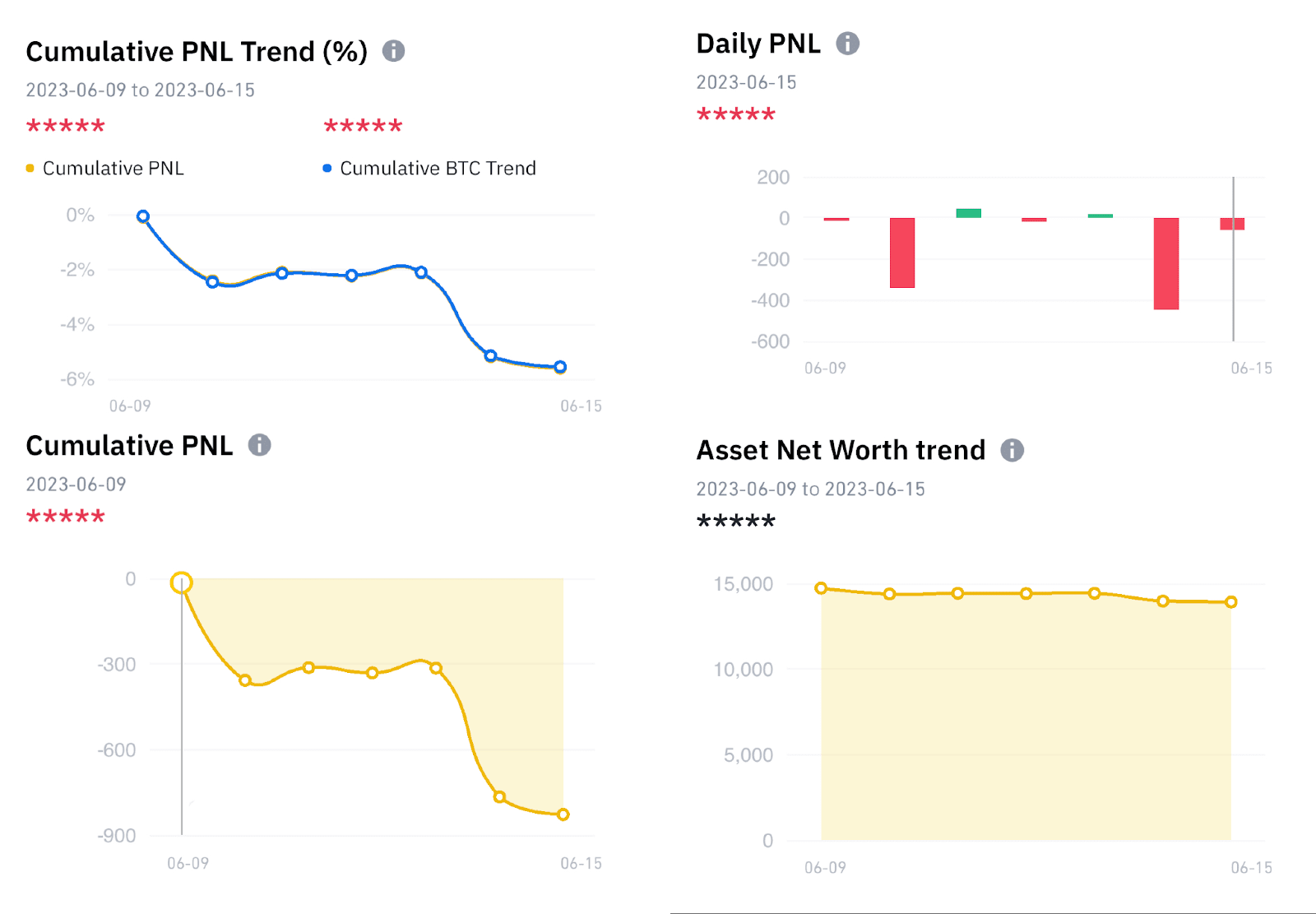Click the 2023-06-15 date under Daily PNL

[746, 82]
